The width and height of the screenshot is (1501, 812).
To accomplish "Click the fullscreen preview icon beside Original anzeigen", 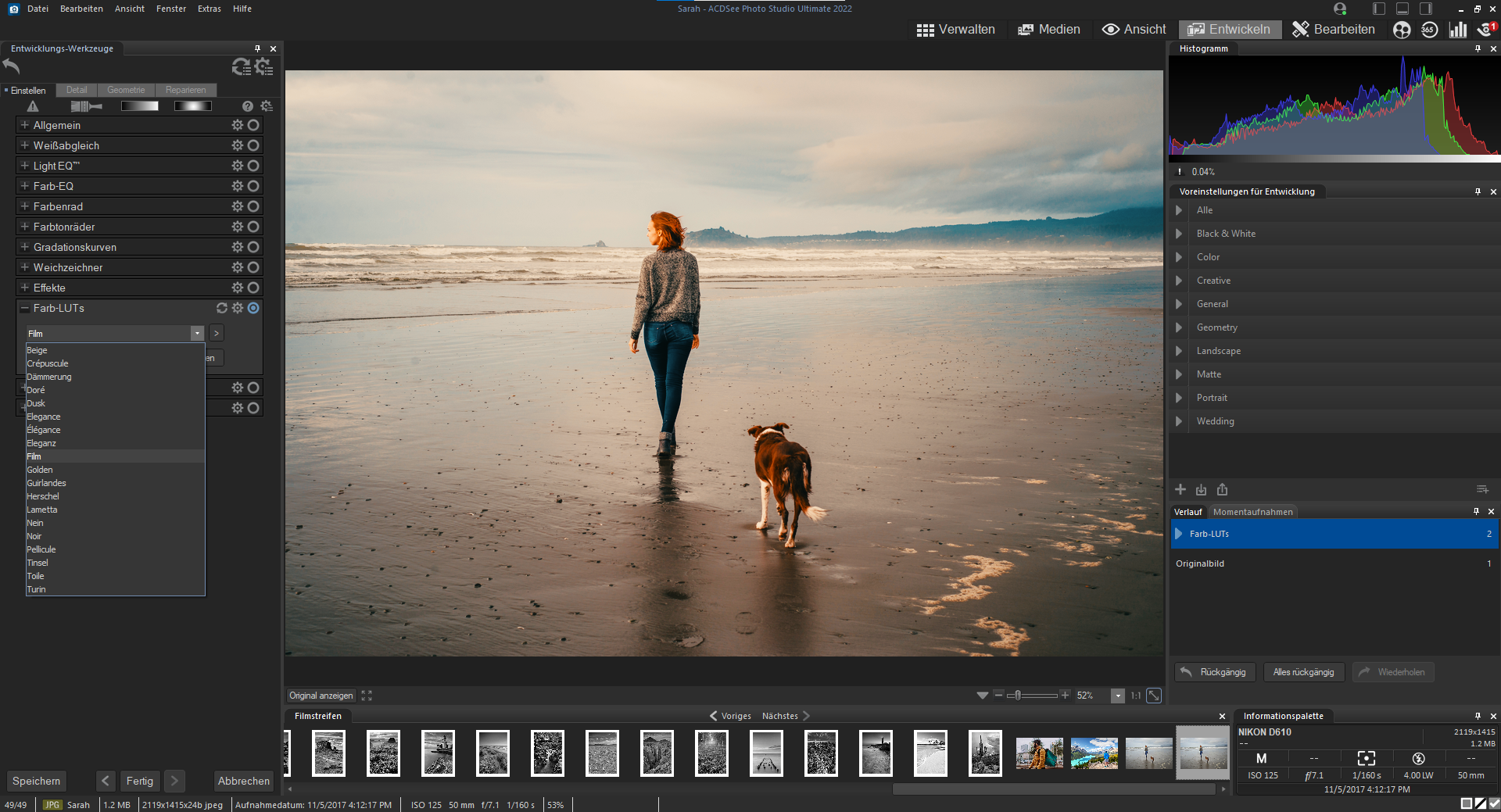I will (367, 696).
